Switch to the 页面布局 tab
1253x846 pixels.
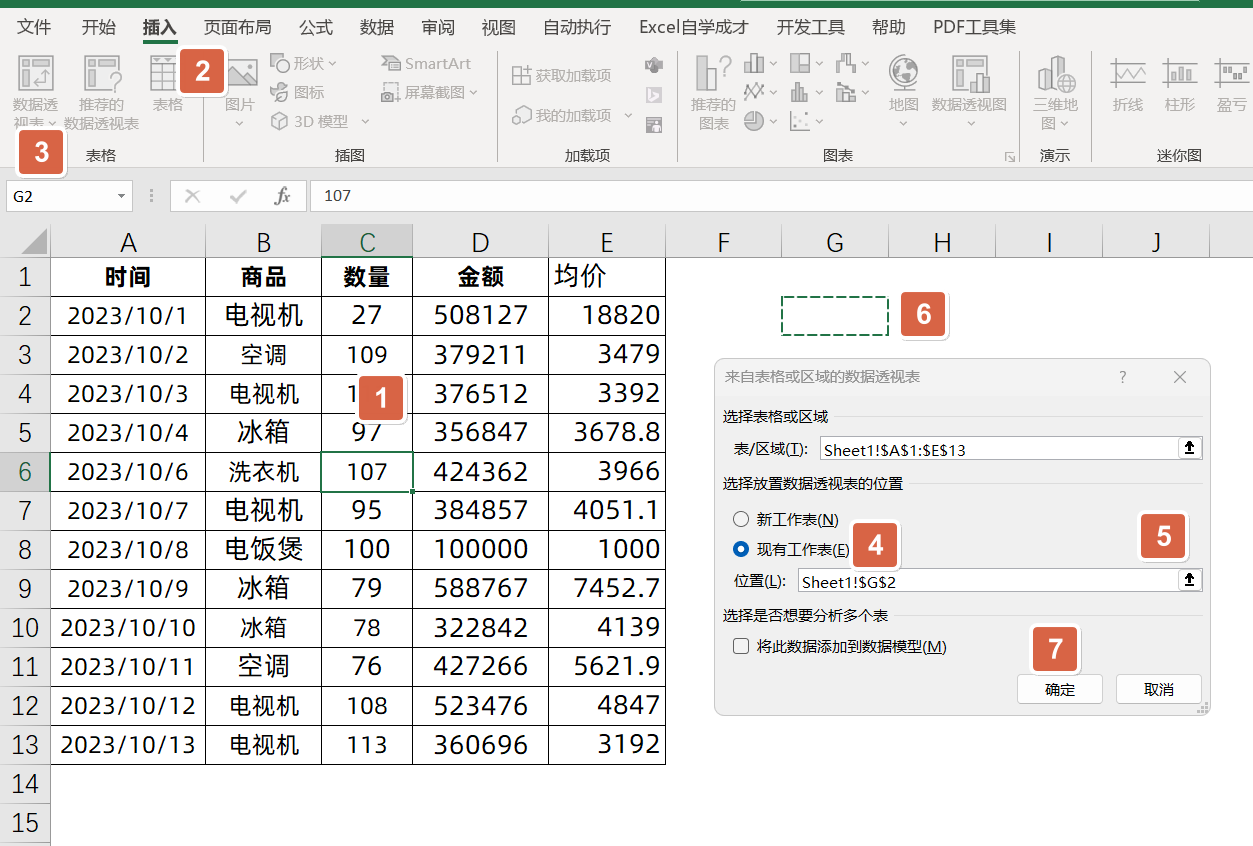point(237,27)
